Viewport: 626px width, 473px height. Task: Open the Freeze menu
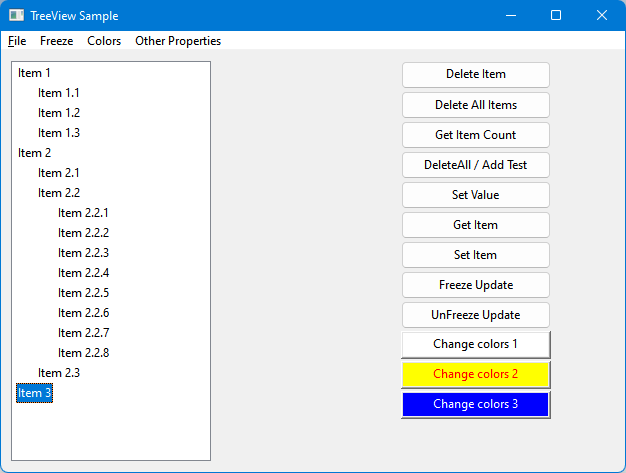tap(56, 41)
